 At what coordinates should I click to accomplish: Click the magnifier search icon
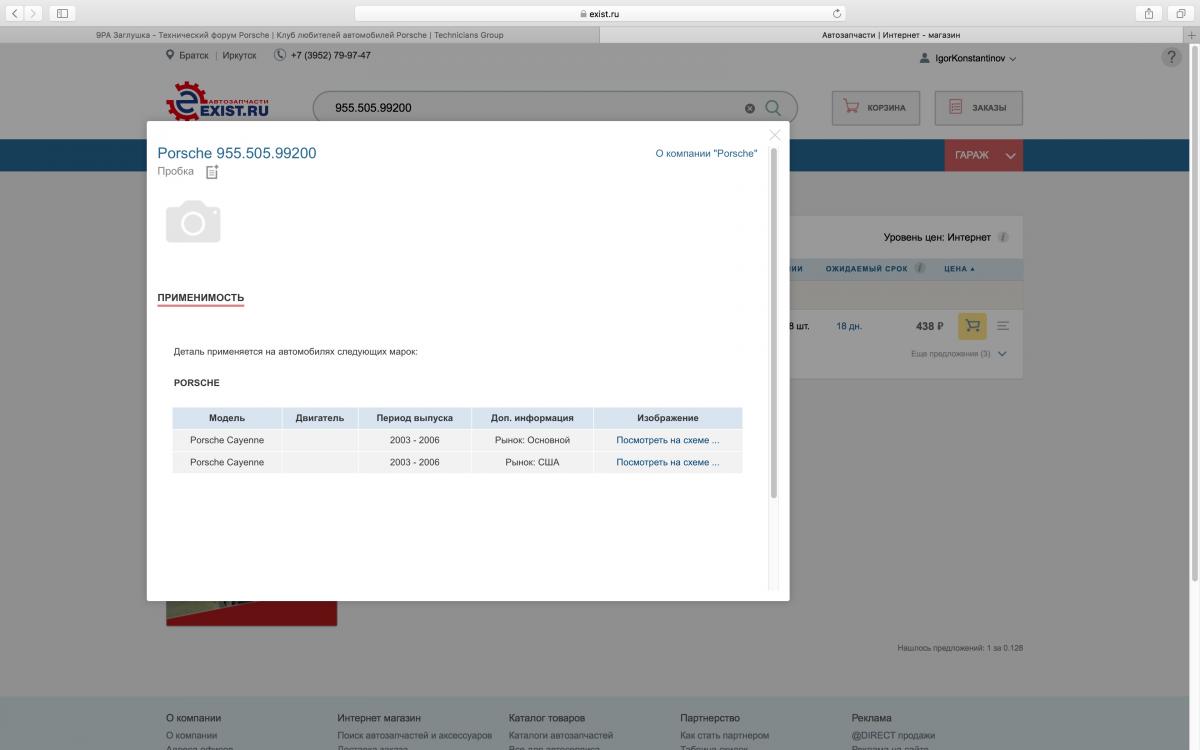(x=773, y=108)
